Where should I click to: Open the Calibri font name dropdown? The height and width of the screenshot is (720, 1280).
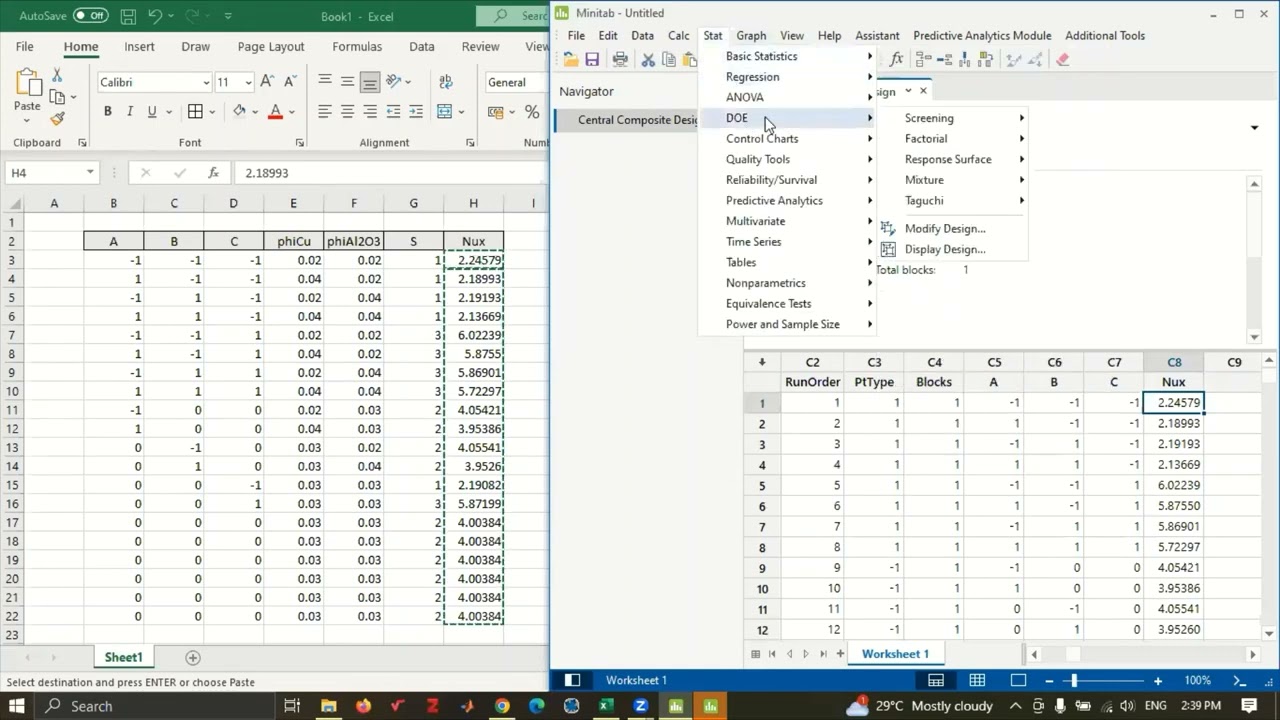click(x=206, y=82)
